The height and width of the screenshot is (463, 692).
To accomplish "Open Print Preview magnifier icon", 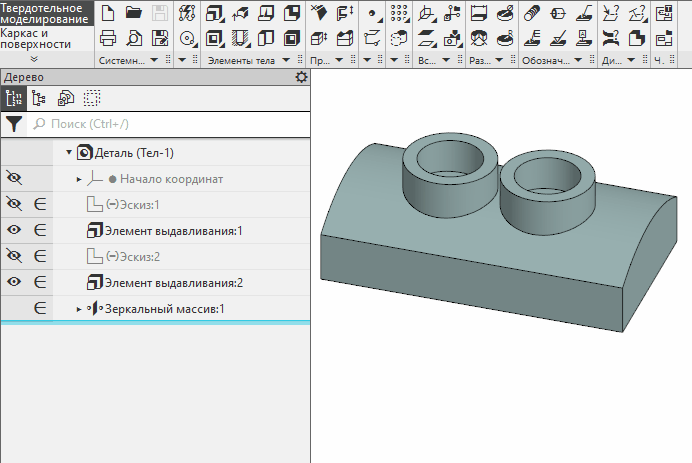I will click(x=134, y=38).
